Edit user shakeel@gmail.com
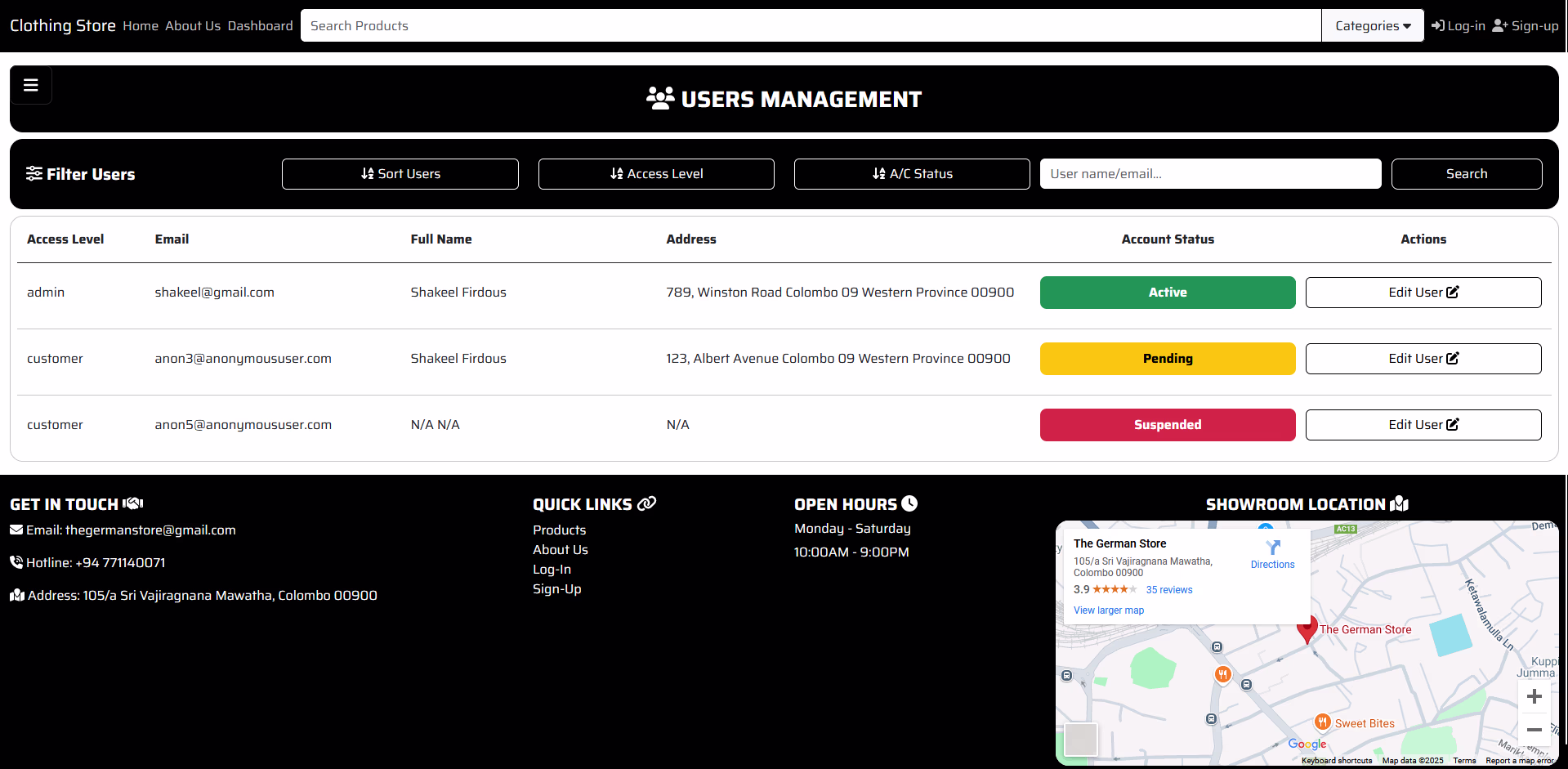1568x769 pixels. [x=1423, y=293]
